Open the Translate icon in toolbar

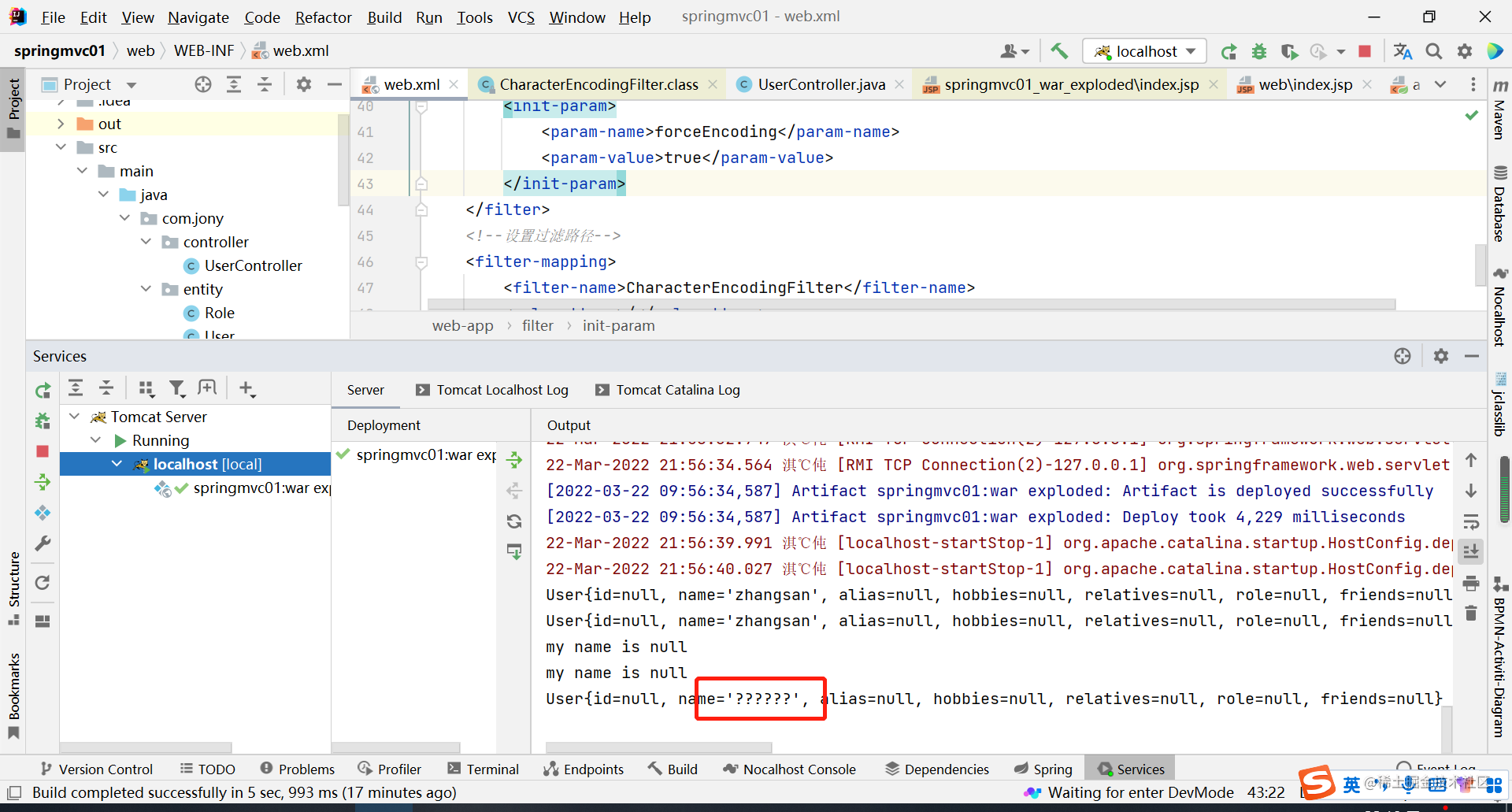(x=1403, y=51)
